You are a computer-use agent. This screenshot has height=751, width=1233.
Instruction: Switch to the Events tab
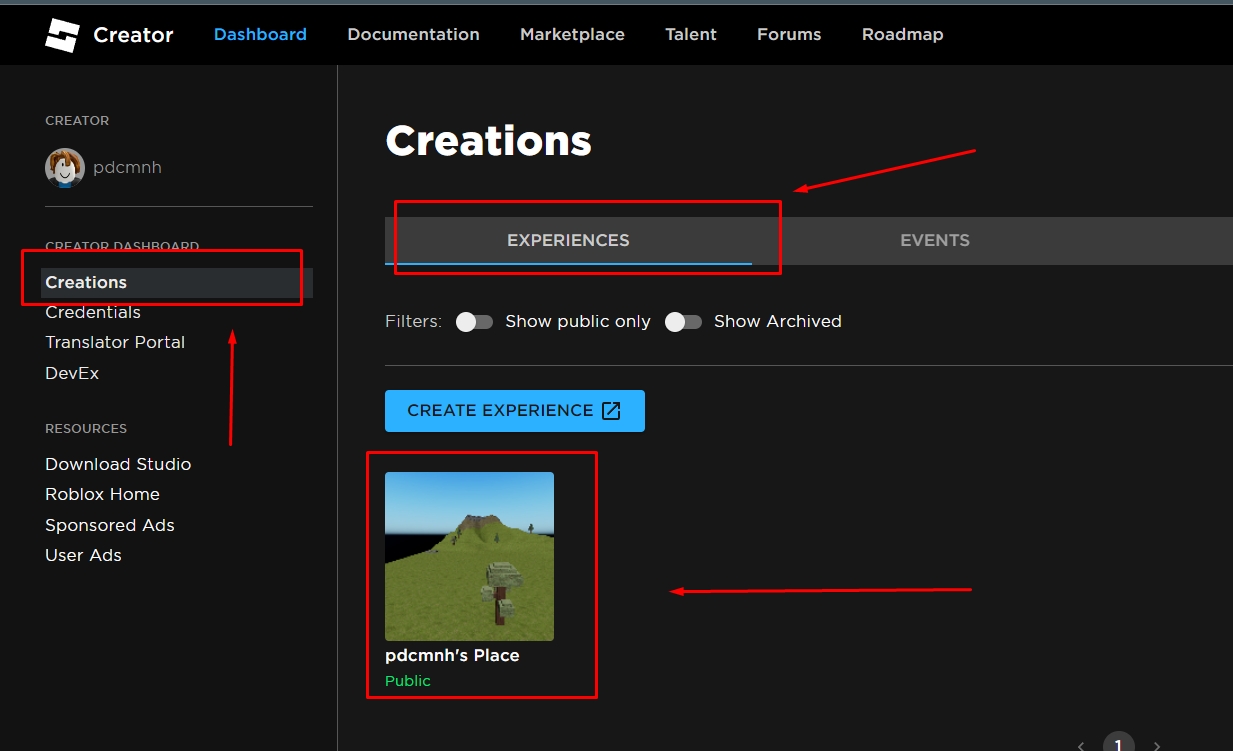click(x=934, y=240)
